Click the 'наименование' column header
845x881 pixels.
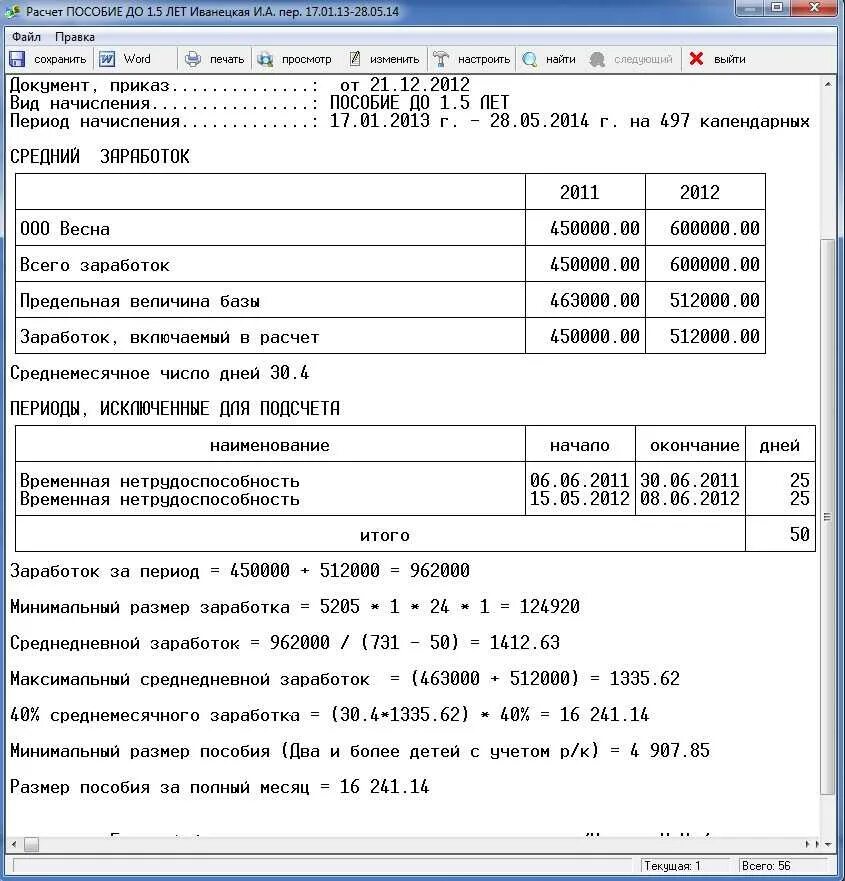tap(270, 446)
